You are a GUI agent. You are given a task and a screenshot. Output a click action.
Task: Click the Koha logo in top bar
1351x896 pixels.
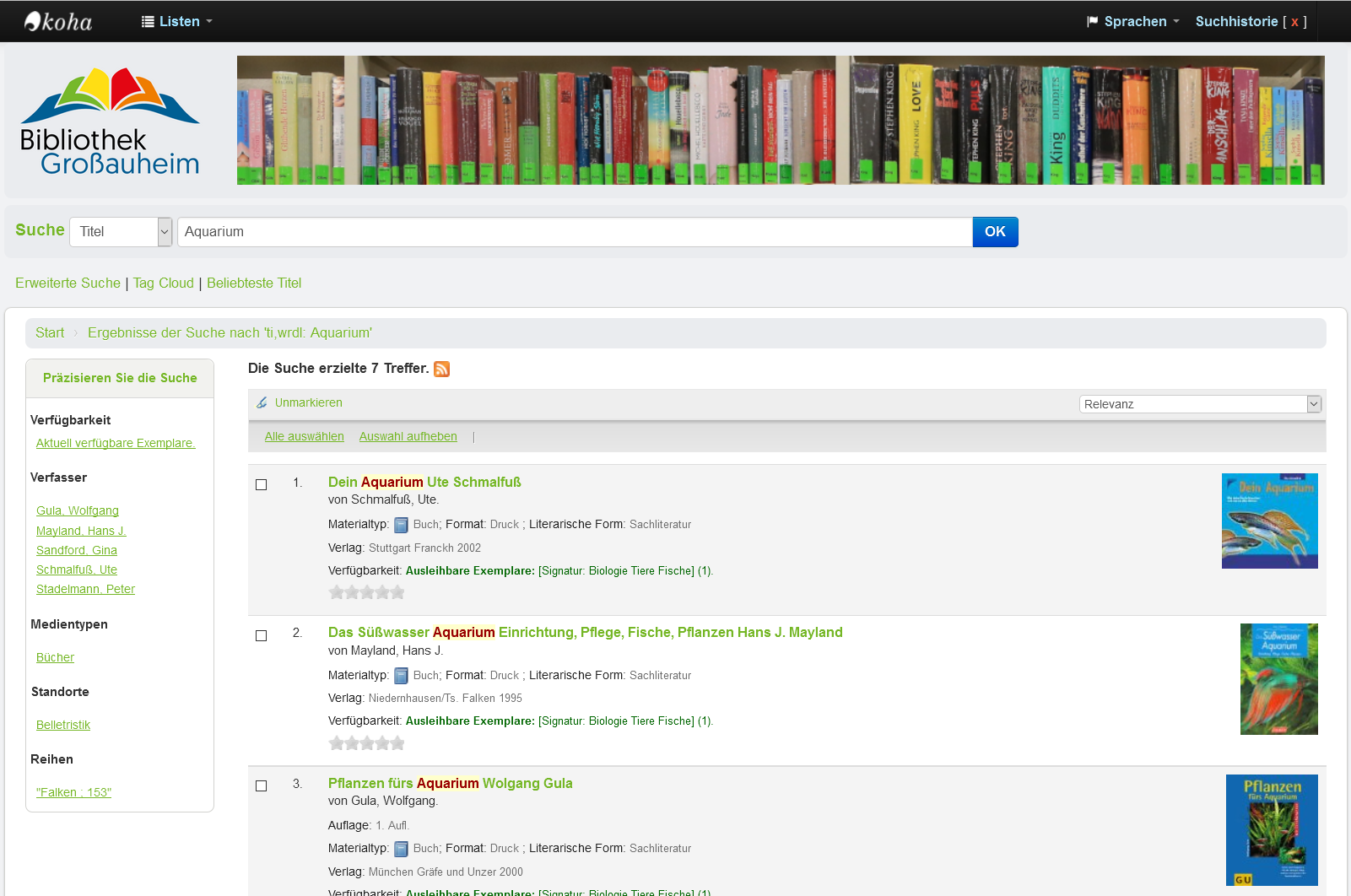pyautogui.click(x=58, y=21)
